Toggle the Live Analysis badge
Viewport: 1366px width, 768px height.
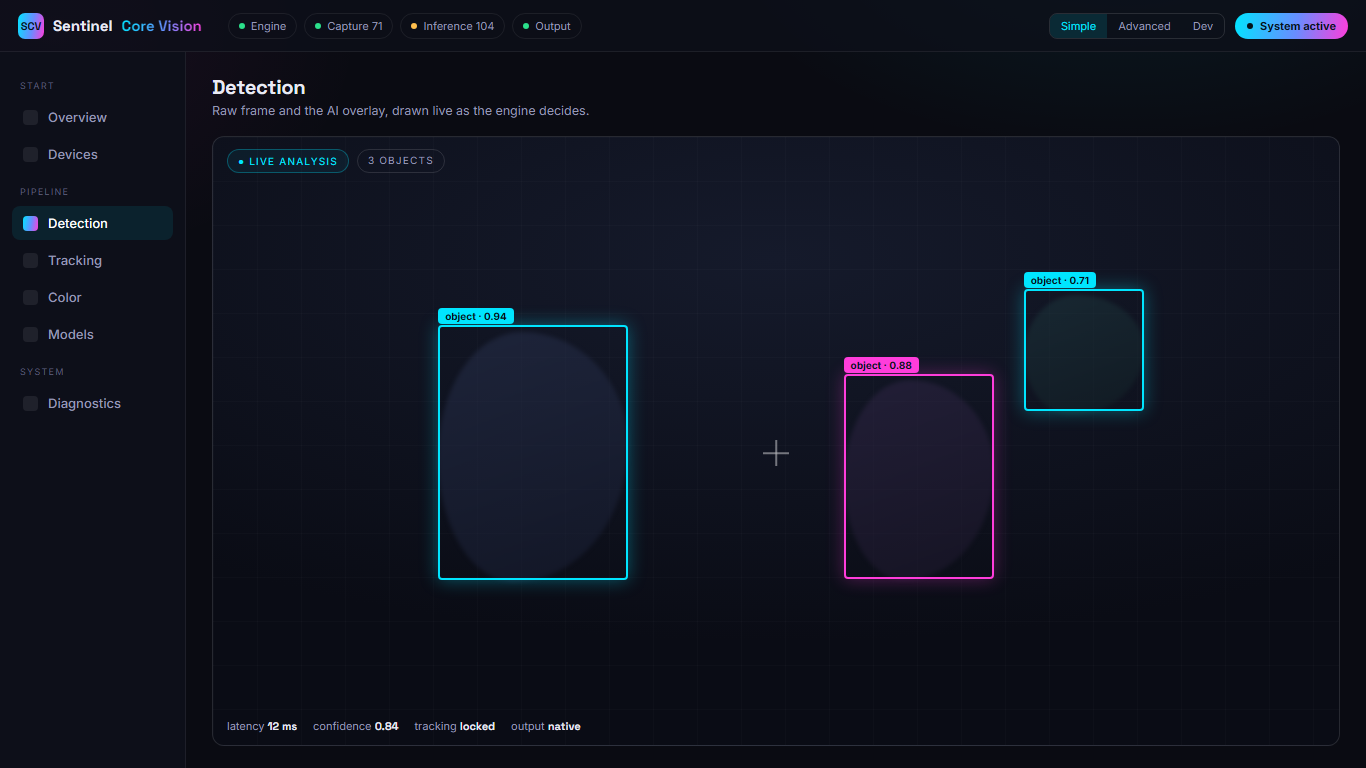pos(288,161)
